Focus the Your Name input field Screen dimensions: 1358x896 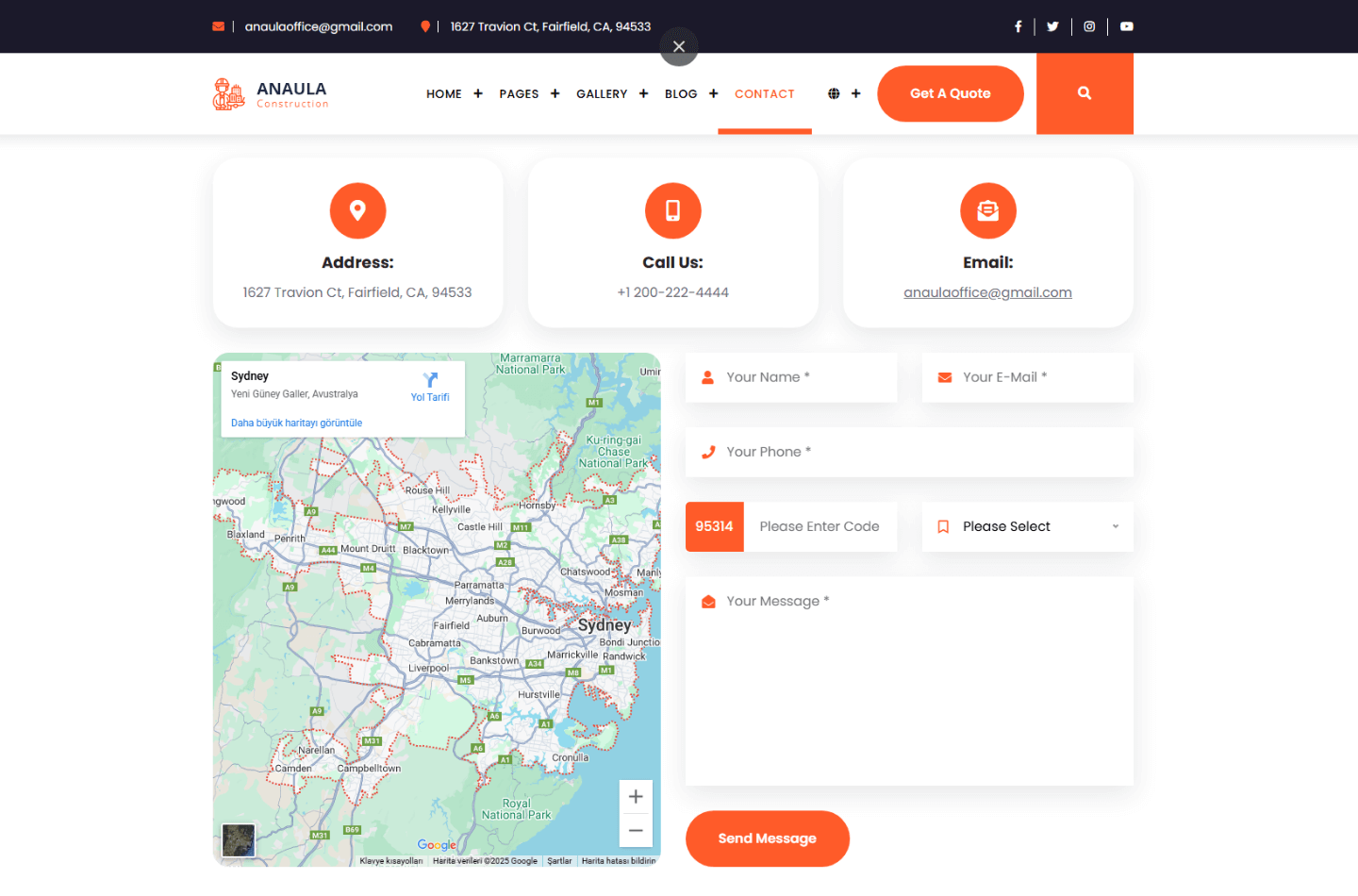802,377
